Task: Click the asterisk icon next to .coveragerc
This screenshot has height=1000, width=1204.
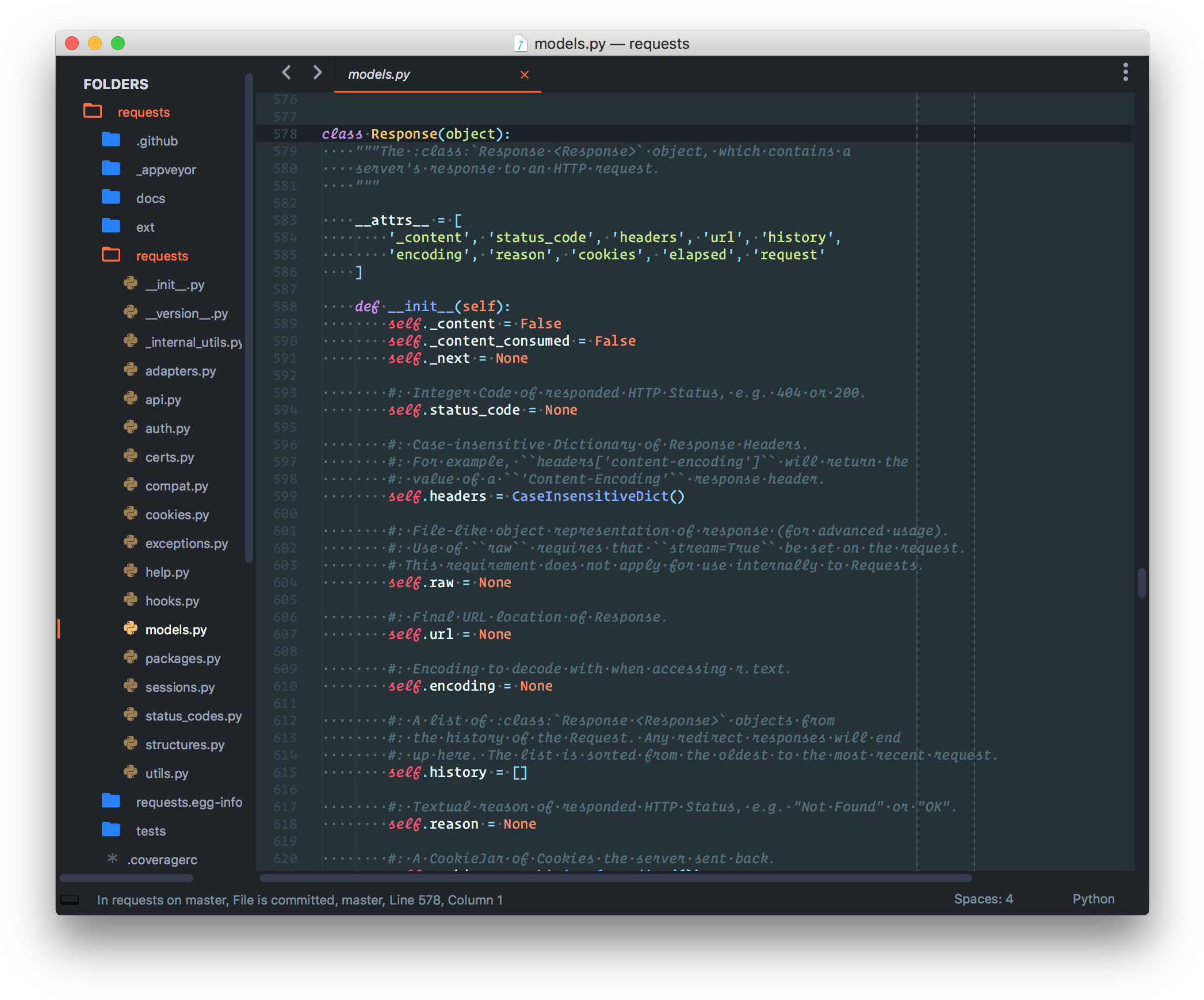Action: (x=112, y=859)
